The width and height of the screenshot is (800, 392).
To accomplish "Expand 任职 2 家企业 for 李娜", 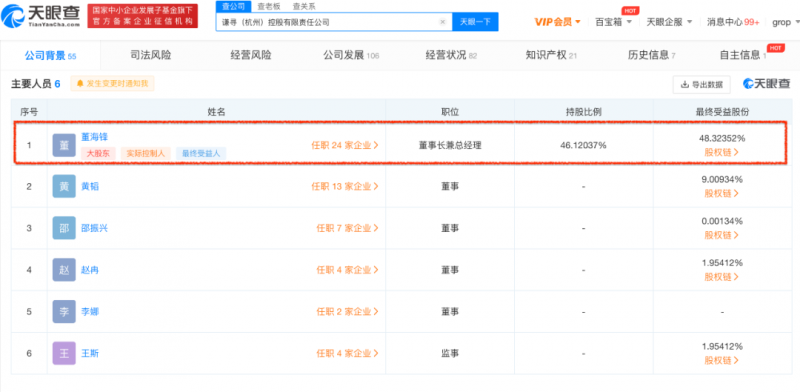I will [x=347, y=311].
